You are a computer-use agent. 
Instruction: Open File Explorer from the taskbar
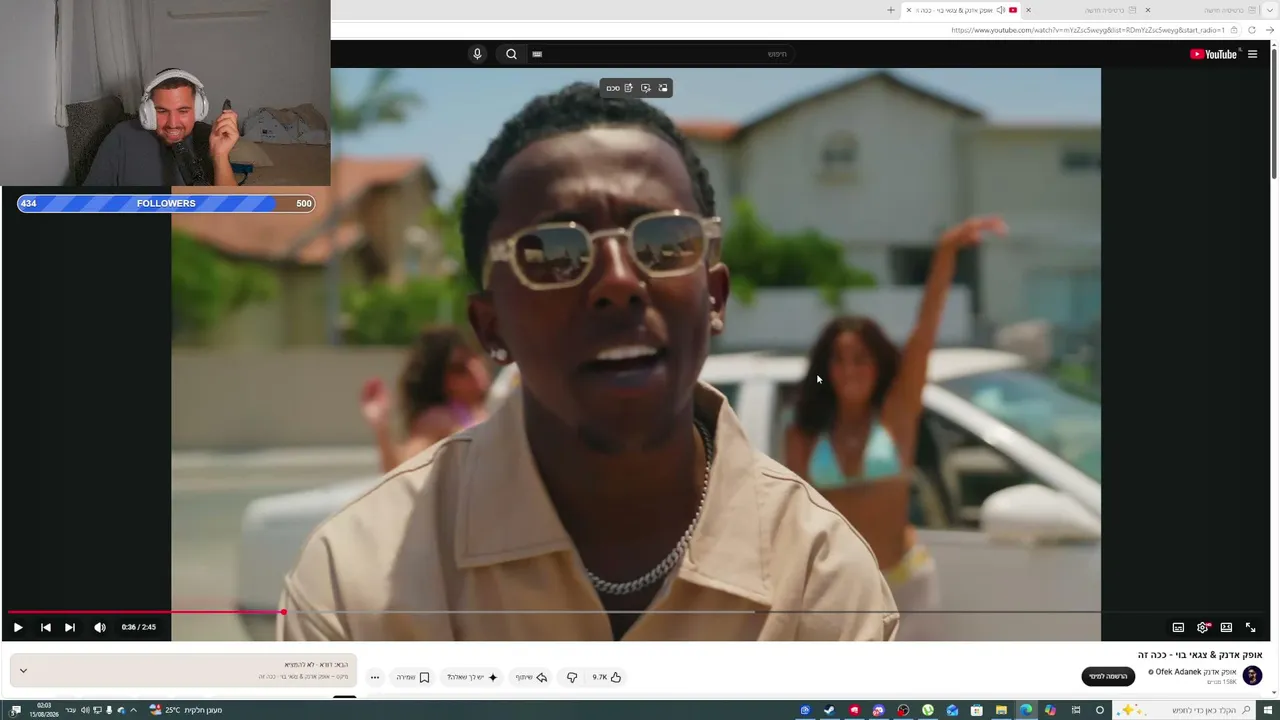pyautogui.click(x=1001, y=710)
